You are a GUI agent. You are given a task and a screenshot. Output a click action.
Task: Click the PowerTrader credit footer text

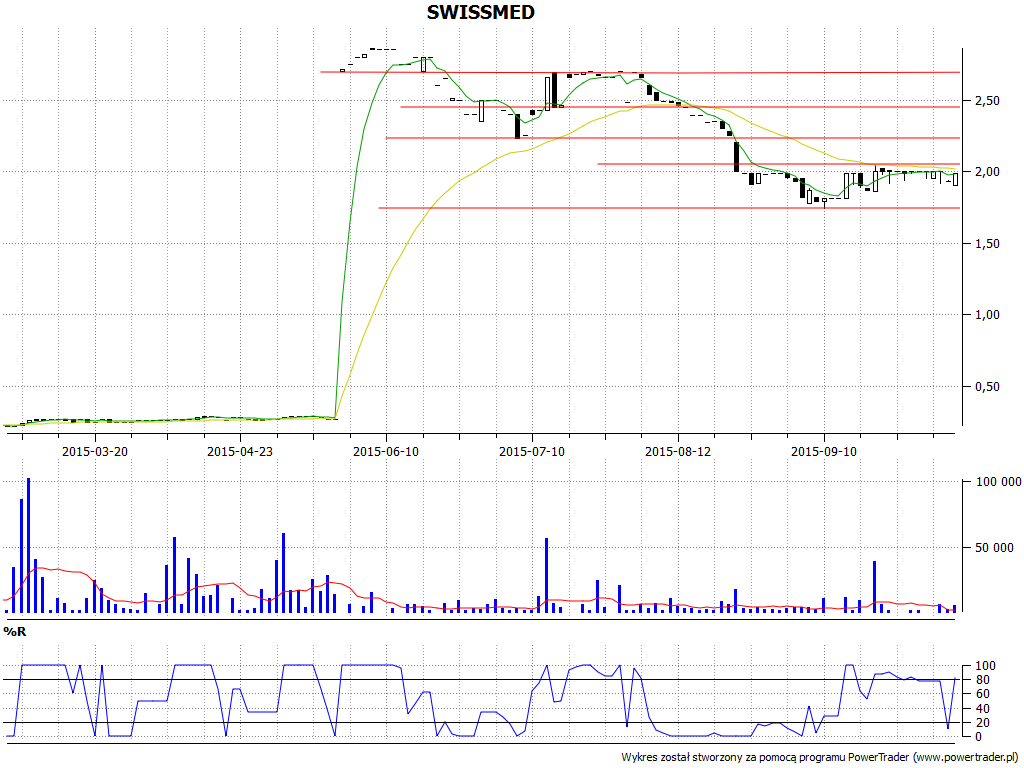[820, 758]
